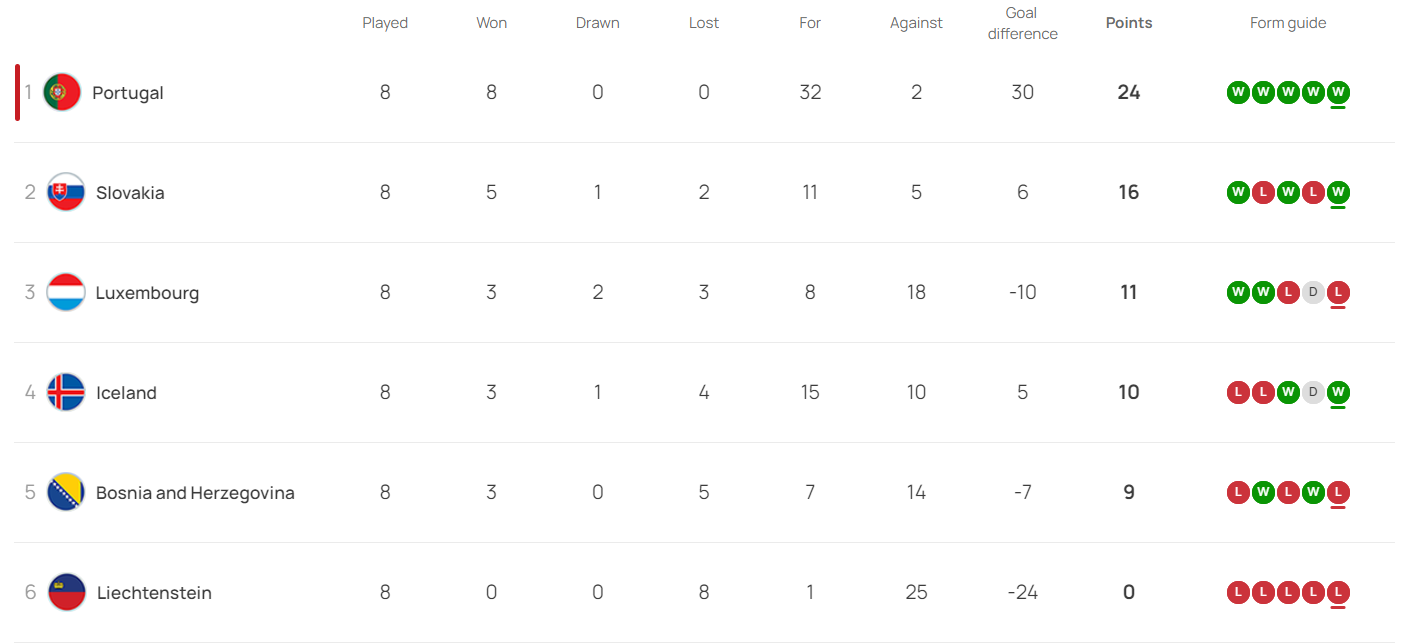Open the Slovakia team link
1419x644 pixels.
coord(130,193)
